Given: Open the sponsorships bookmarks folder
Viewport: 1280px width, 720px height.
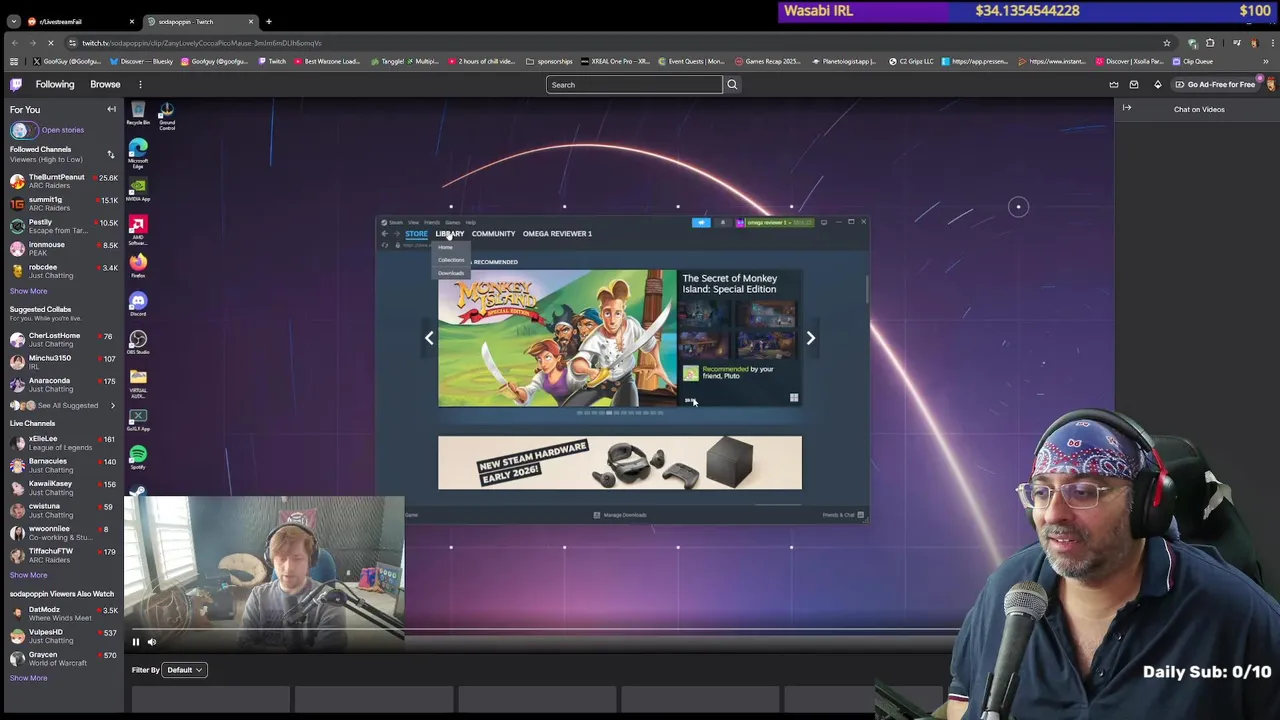Looking at the screenshot, I should tap(550, 61).
